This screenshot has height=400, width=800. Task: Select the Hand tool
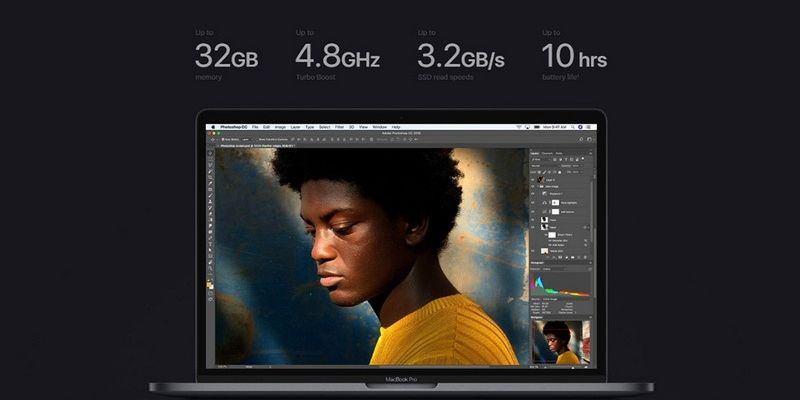coord(210,261)
